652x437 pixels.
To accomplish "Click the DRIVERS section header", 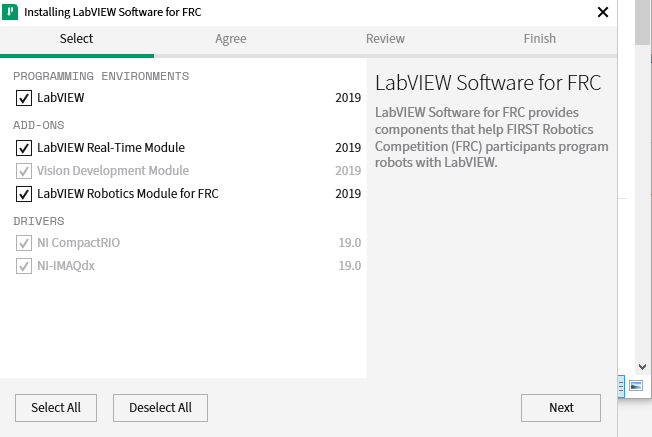I will [x=39, y=221].
